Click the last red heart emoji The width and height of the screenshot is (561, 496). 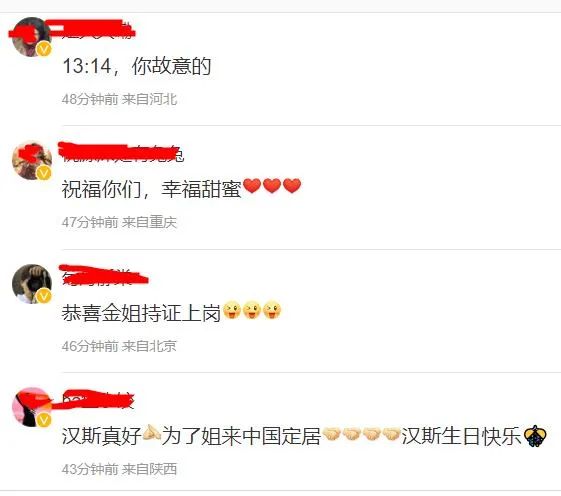tap(292, 186)
